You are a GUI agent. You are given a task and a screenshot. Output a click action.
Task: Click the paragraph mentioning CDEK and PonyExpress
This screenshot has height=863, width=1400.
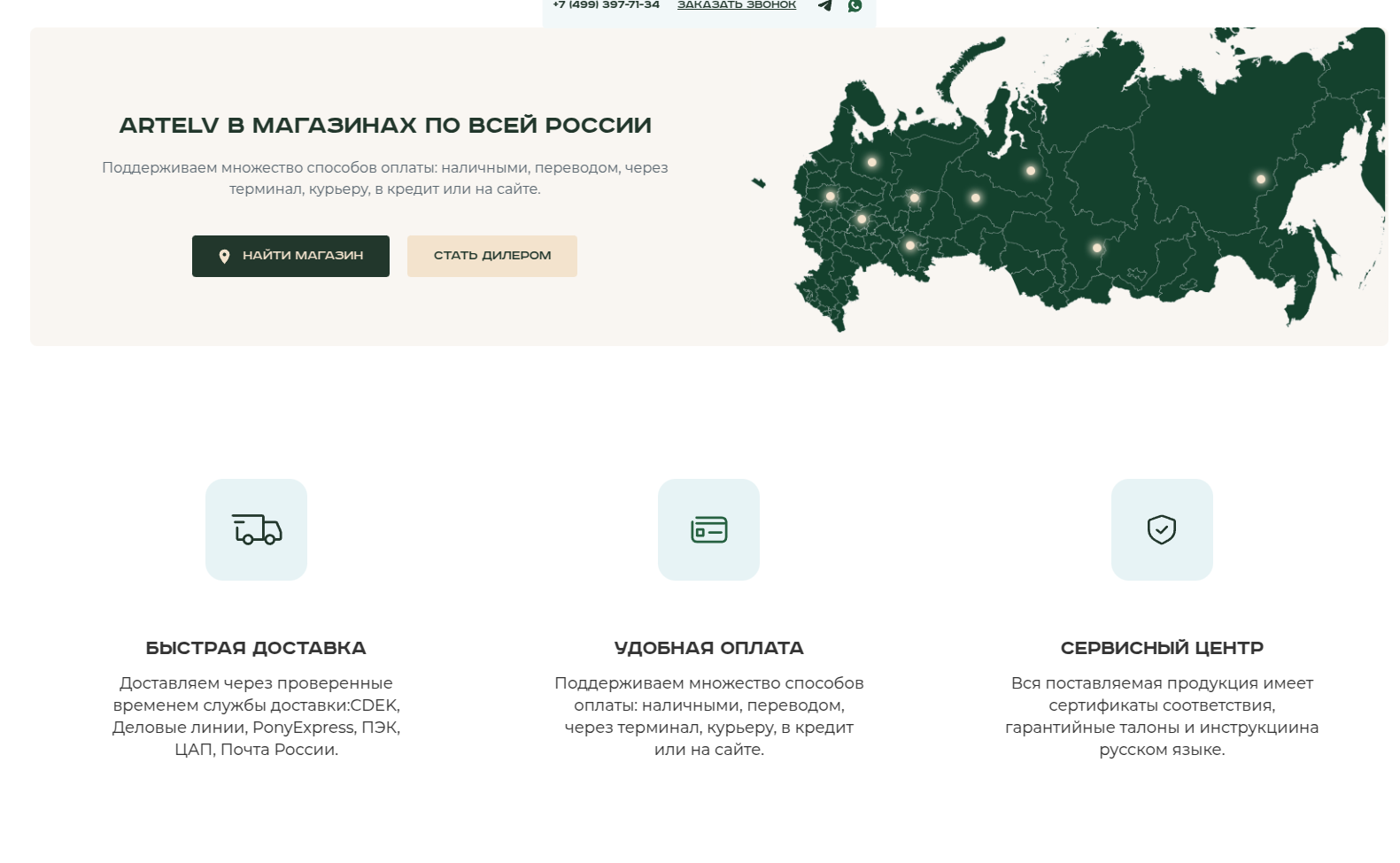coord(256,716)
